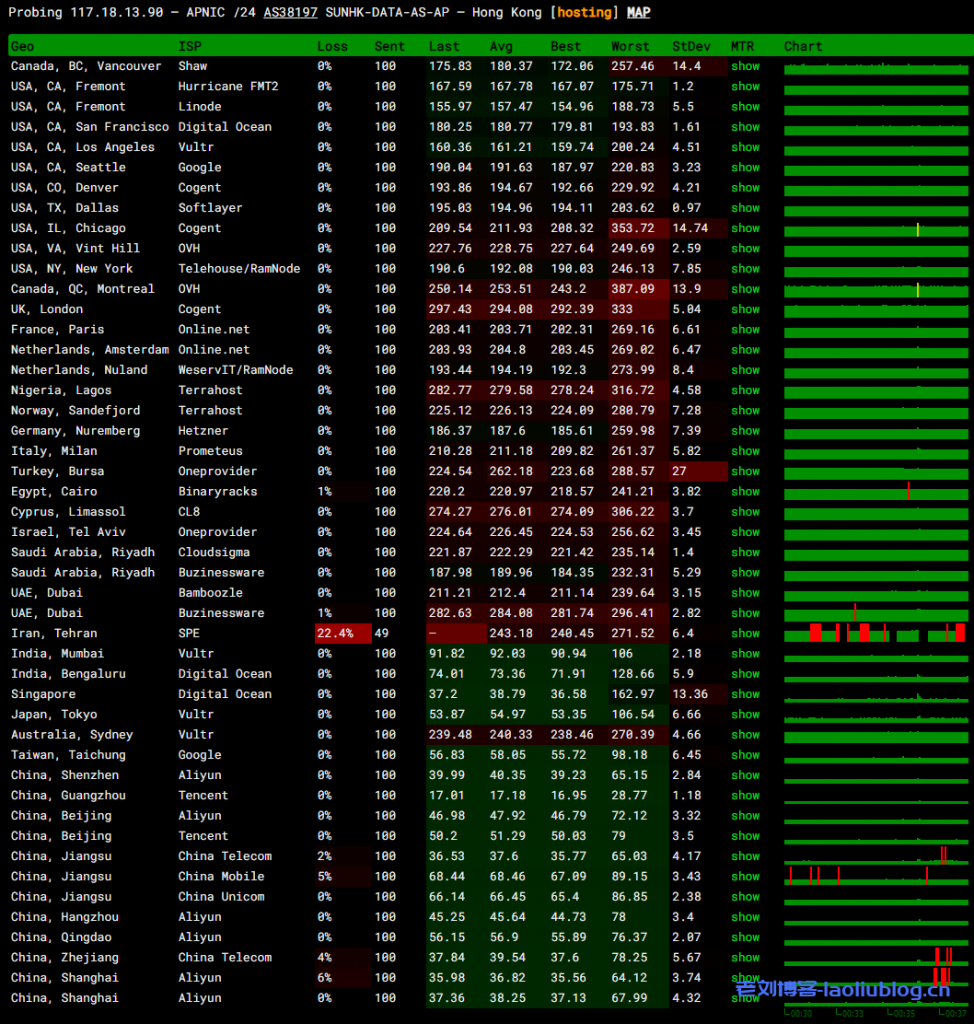Screen dimensions: 974x1024
Task: Click the StDev column header
Action: click(691, 46)
